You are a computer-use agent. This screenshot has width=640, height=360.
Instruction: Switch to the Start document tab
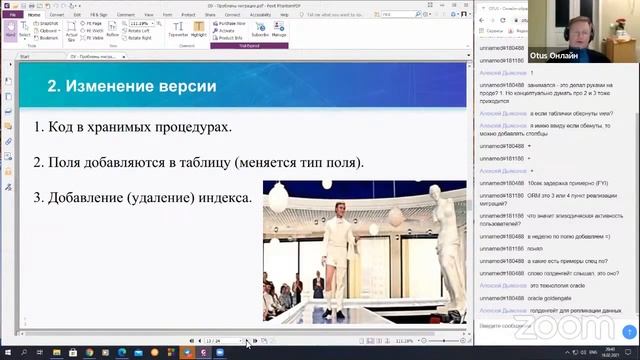25,56
